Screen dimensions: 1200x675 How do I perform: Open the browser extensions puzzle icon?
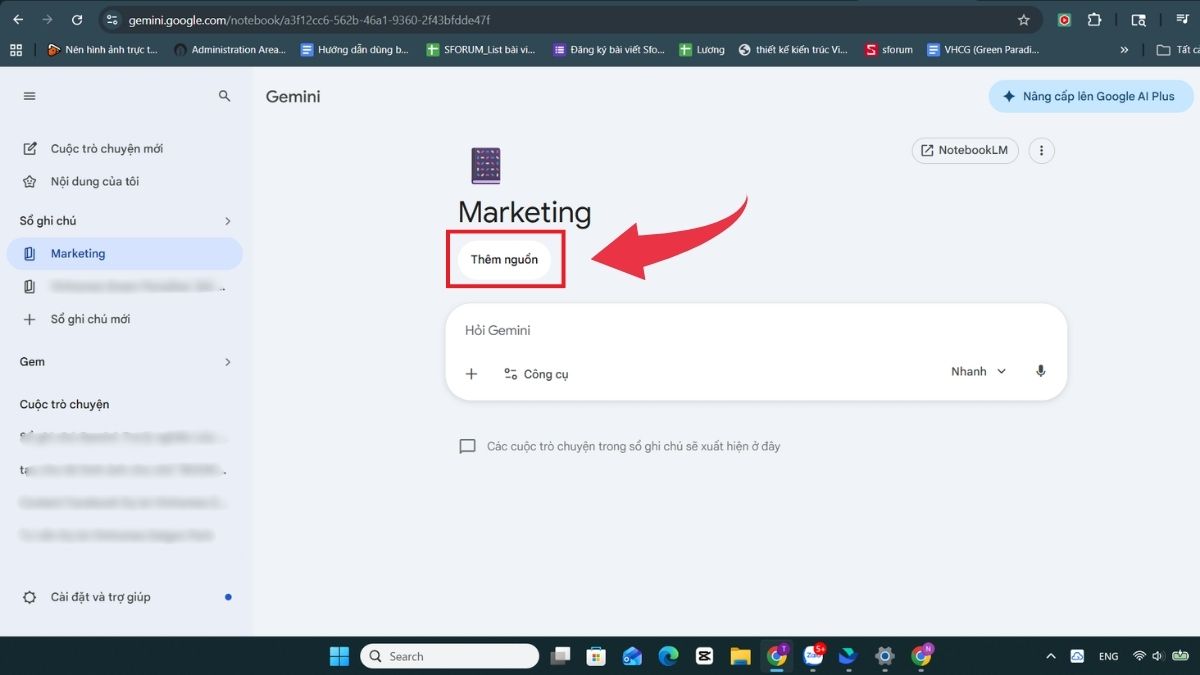pos(1094,20)
